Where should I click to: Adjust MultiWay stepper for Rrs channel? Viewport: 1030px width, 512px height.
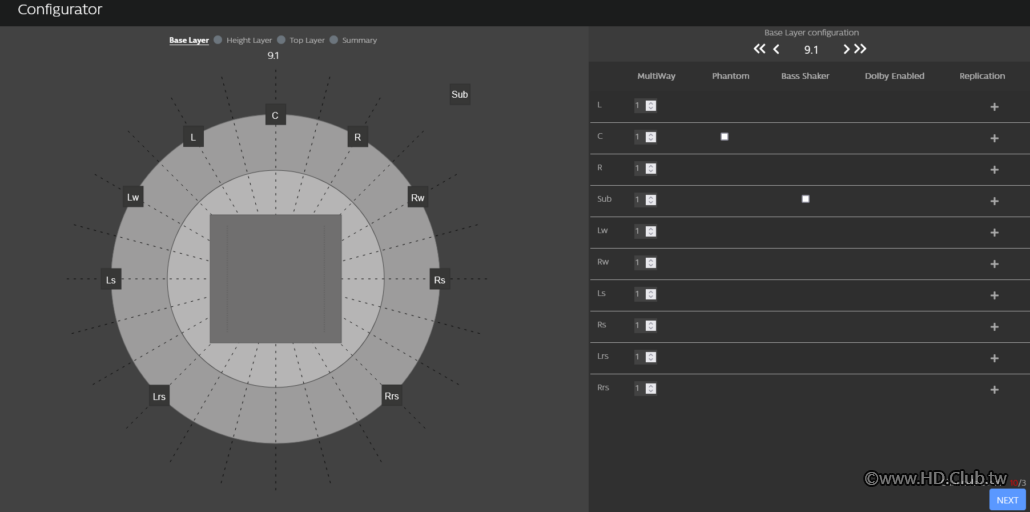coord(650,388)
